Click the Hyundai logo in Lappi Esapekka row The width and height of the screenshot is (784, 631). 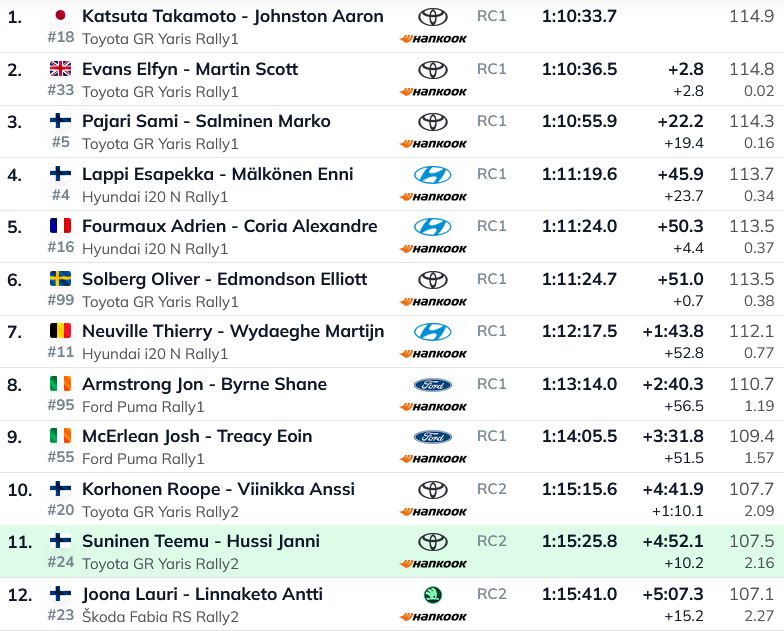432,174
